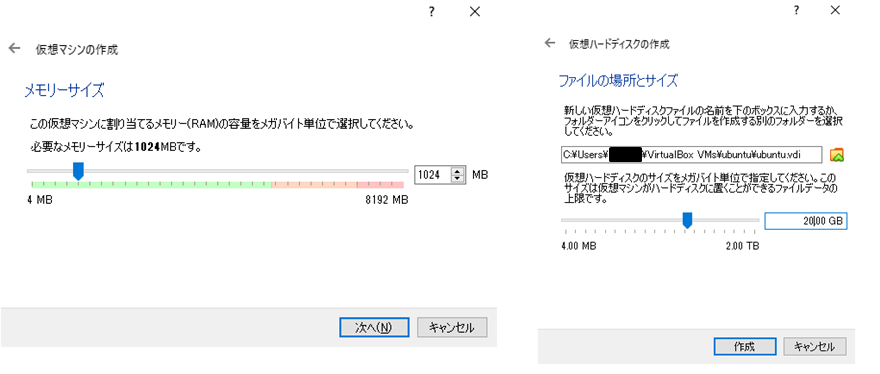Click the 2.00 TB maximum label

pos(741,246)
